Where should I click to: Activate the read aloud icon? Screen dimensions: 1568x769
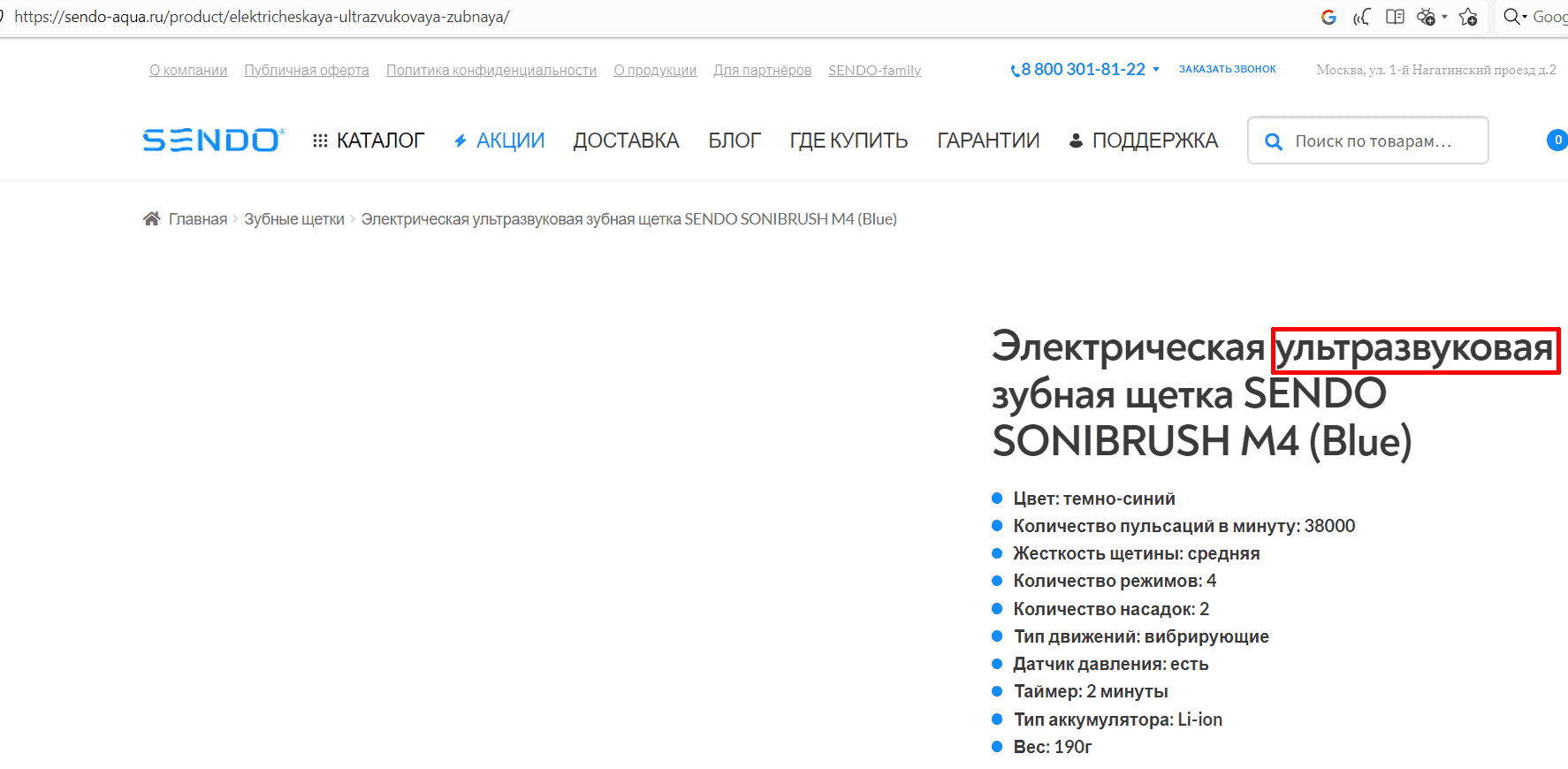coord(1362,17)
